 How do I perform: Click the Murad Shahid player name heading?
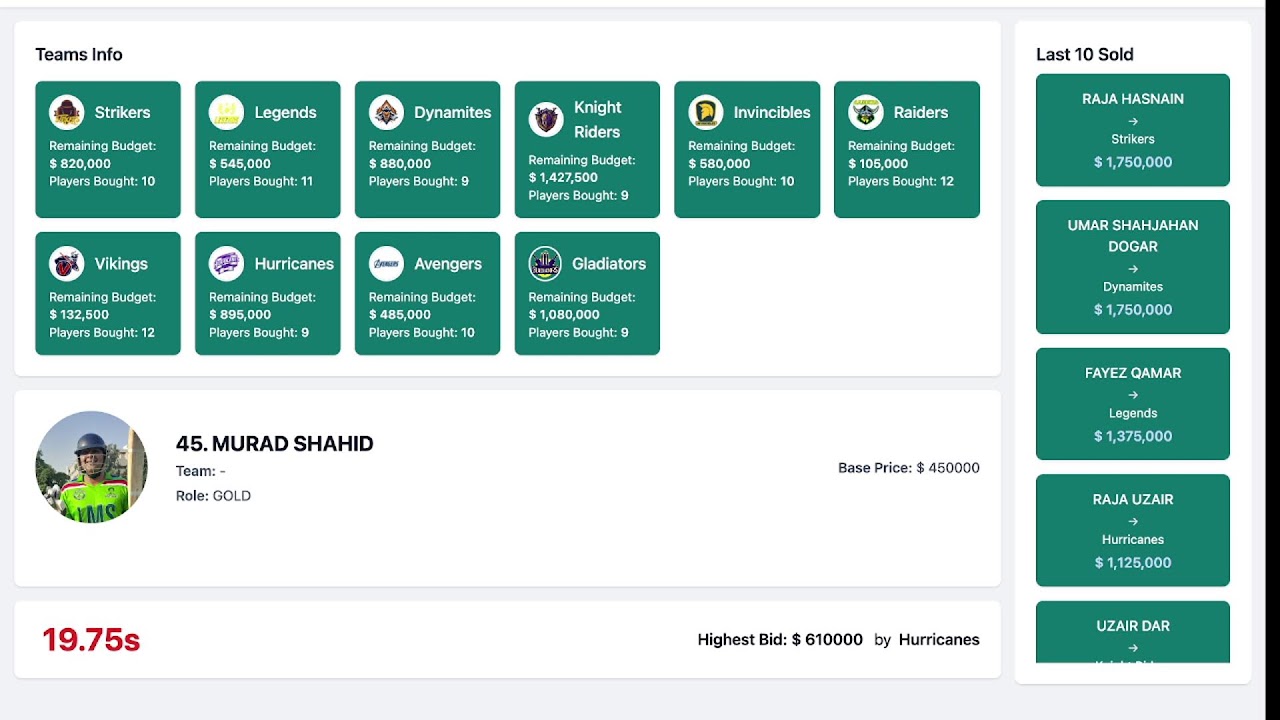click(x=275, y=444)
